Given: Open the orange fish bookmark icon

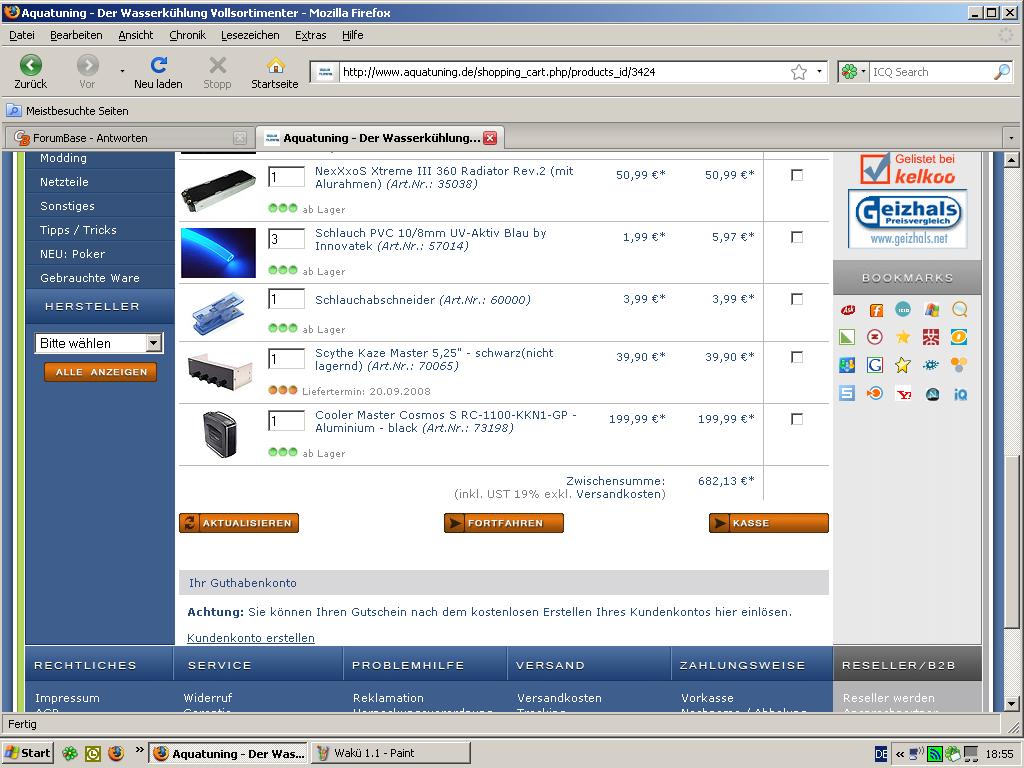Looking at the screenshot, I should 875,393.
